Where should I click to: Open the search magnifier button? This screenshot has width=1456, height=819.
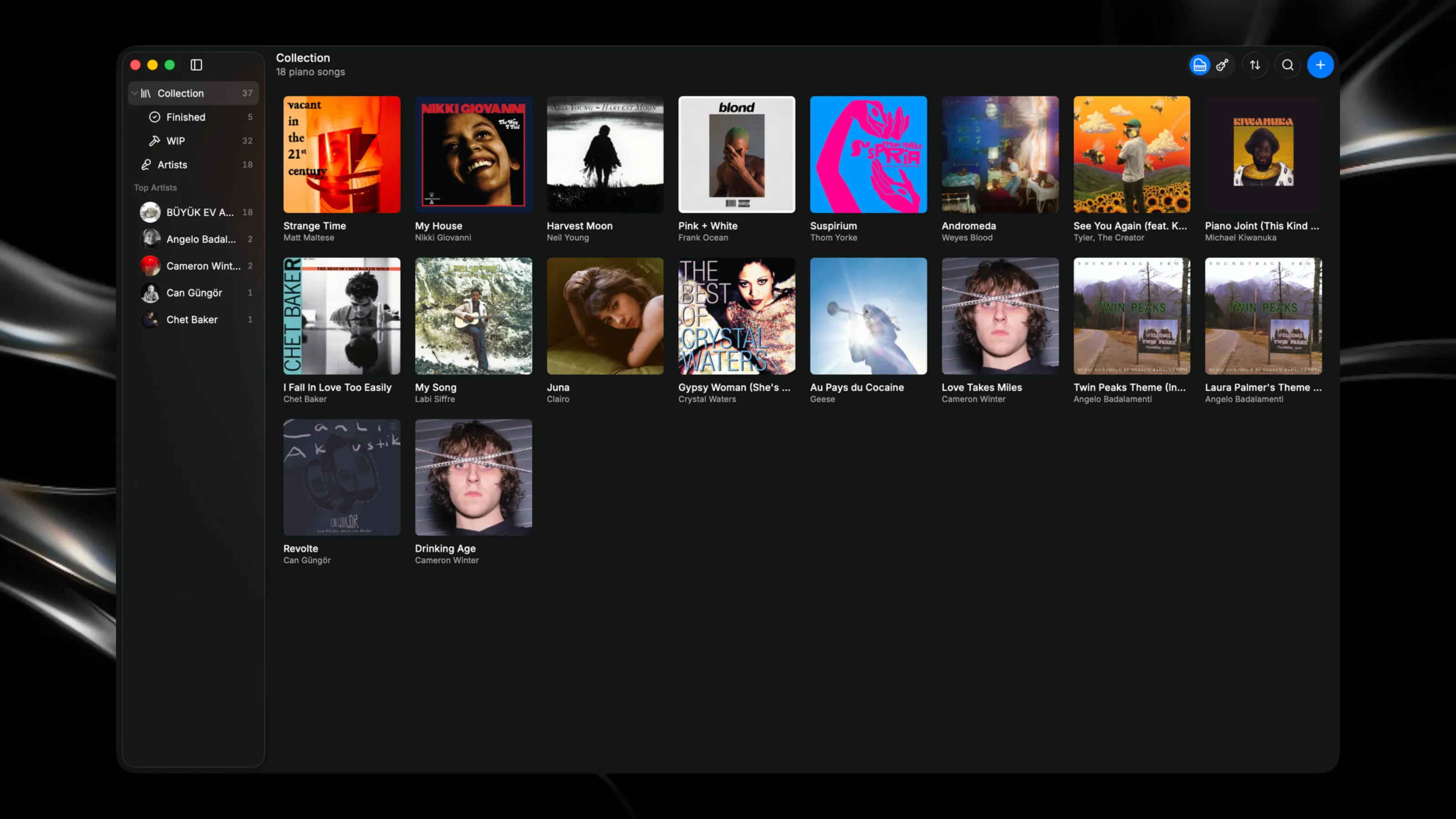(1288, 65)
